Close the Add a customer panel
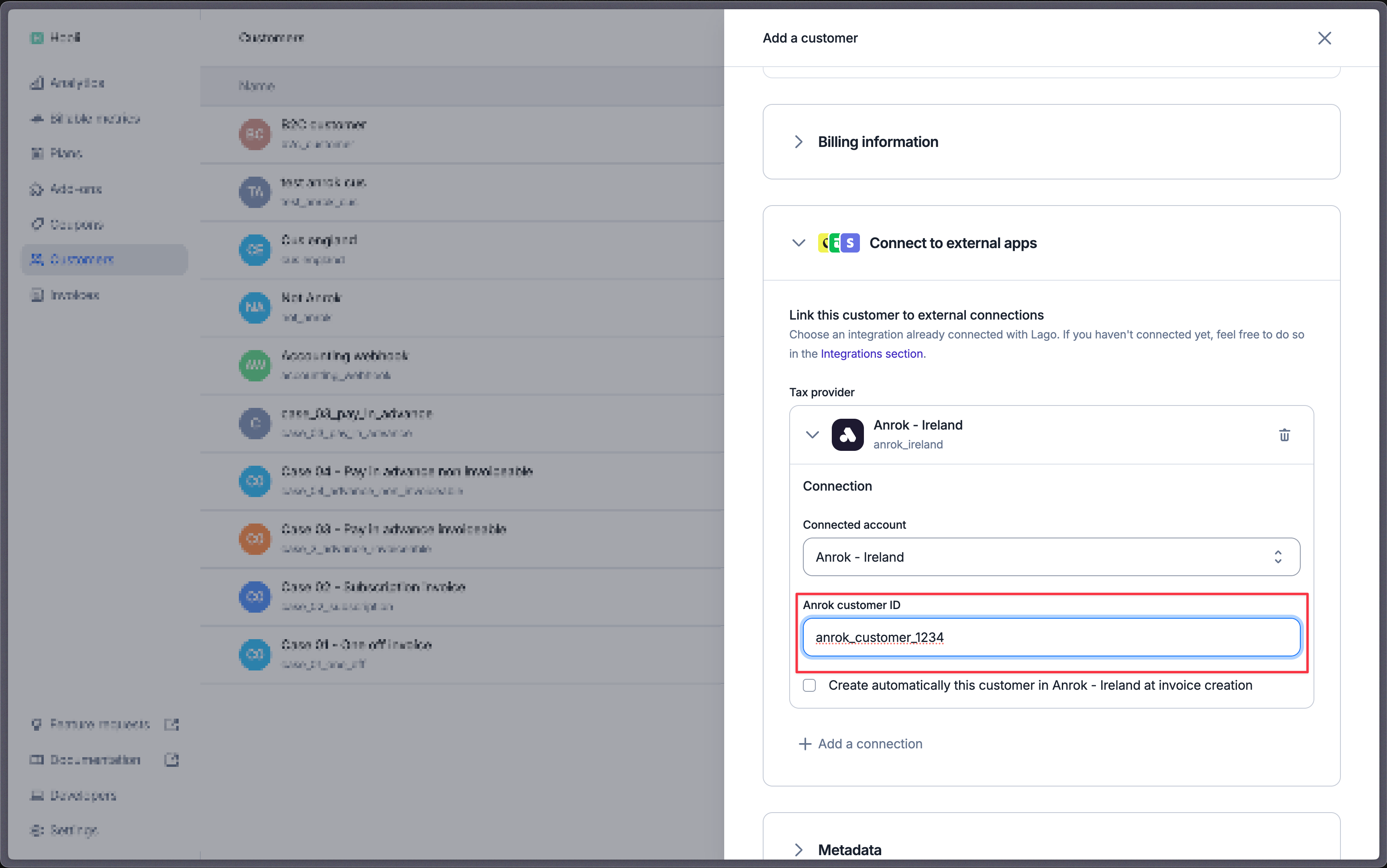This screenshot has height=868, width=1387. 1324,38
